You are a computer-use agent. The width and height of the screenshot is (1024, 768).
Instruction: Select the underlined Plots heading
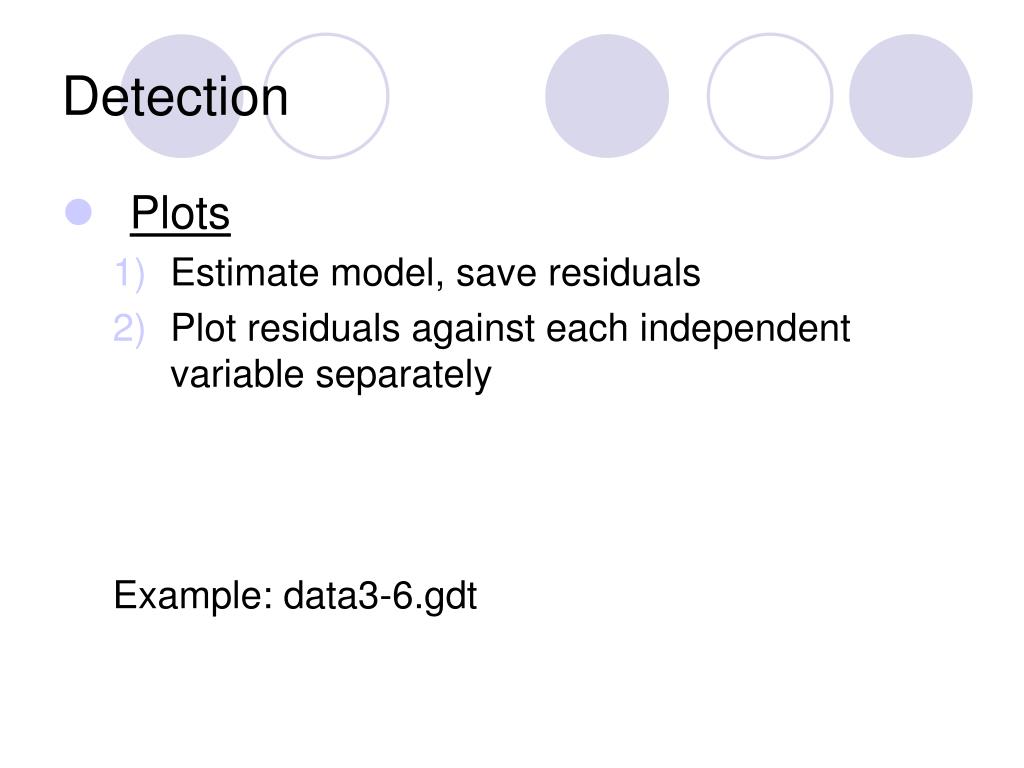point(180,213)
